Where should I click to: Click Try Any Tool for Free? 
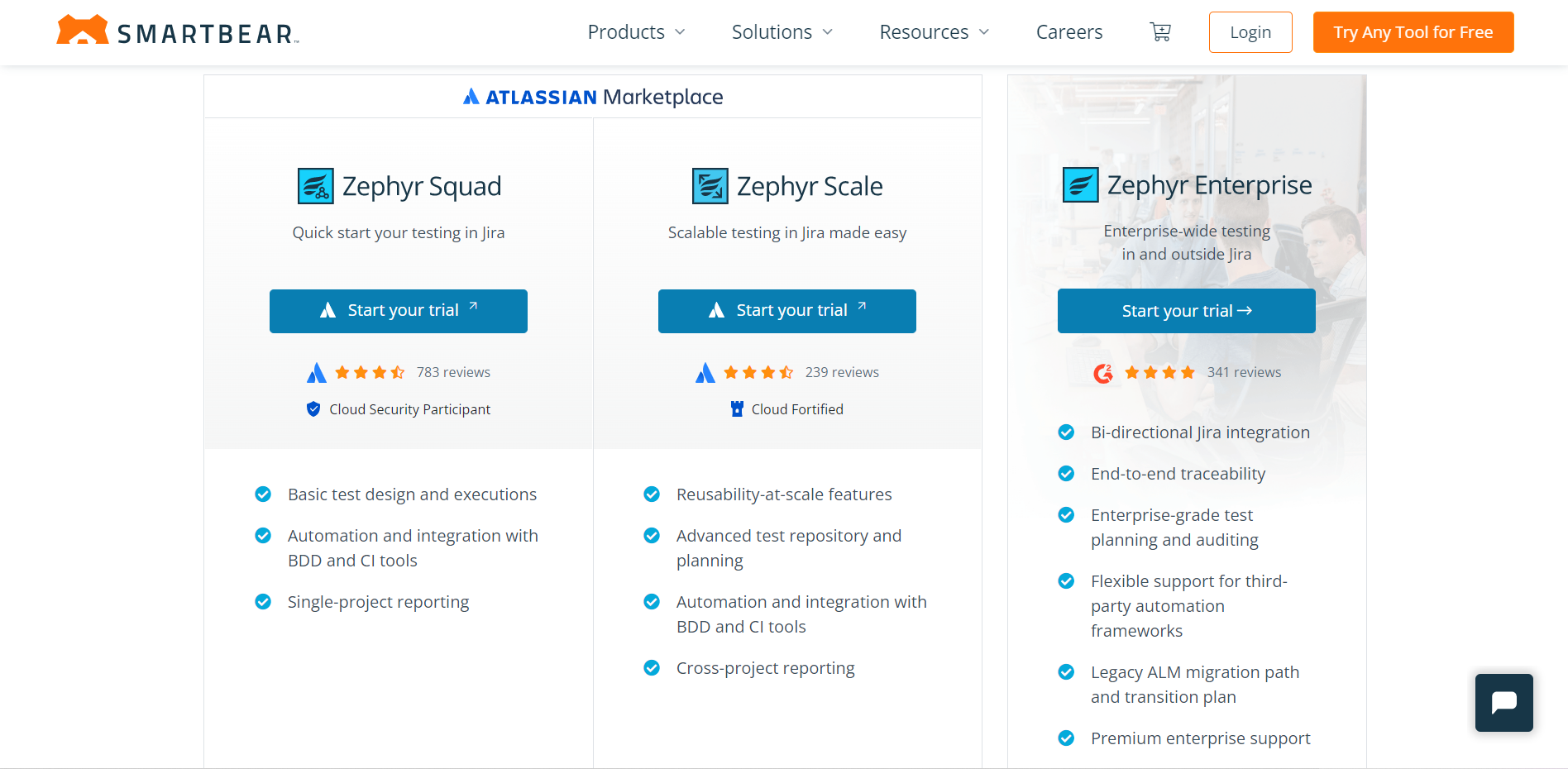click(1413, 32)
